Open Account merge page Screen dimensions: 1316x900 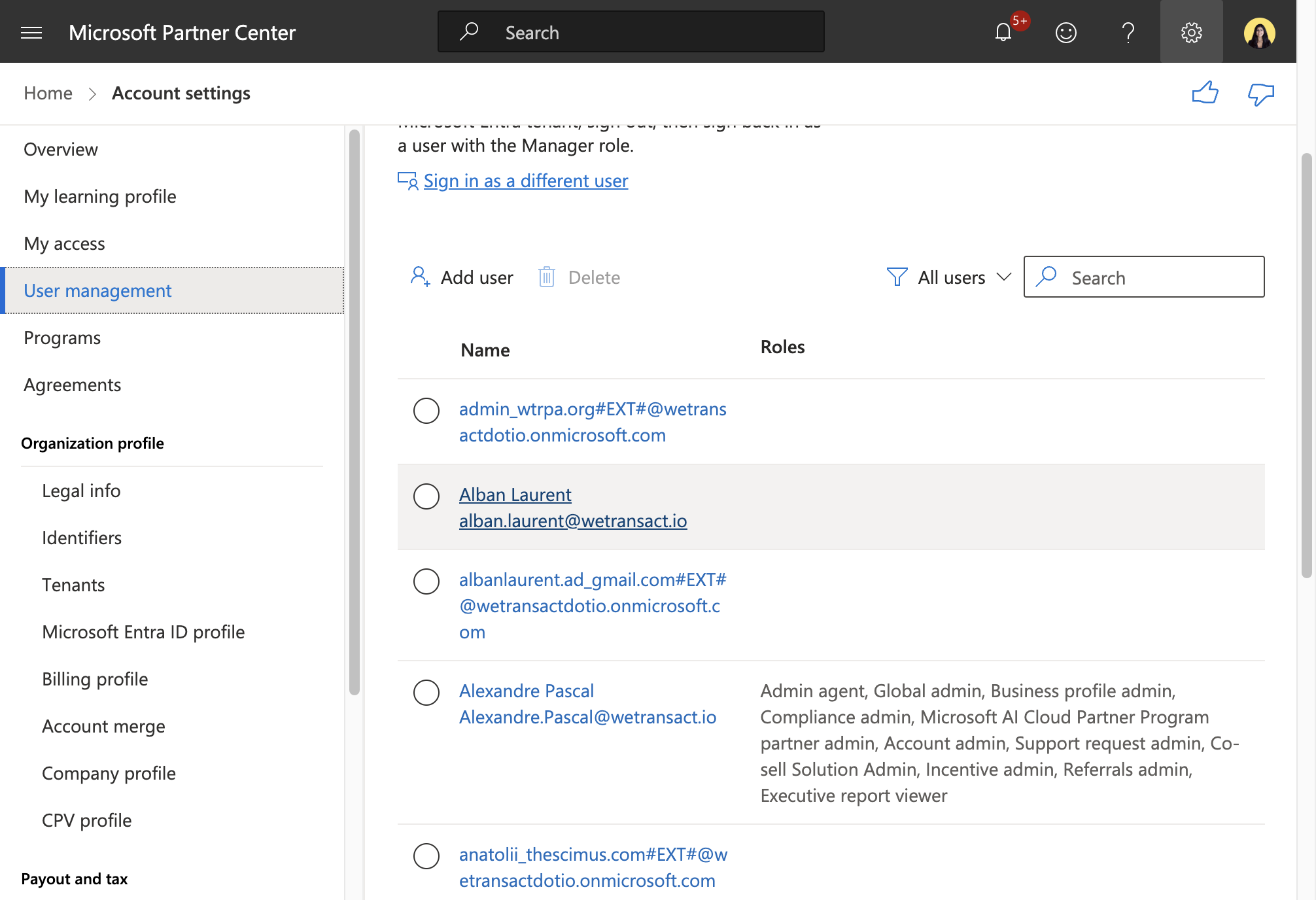[103, 726]
